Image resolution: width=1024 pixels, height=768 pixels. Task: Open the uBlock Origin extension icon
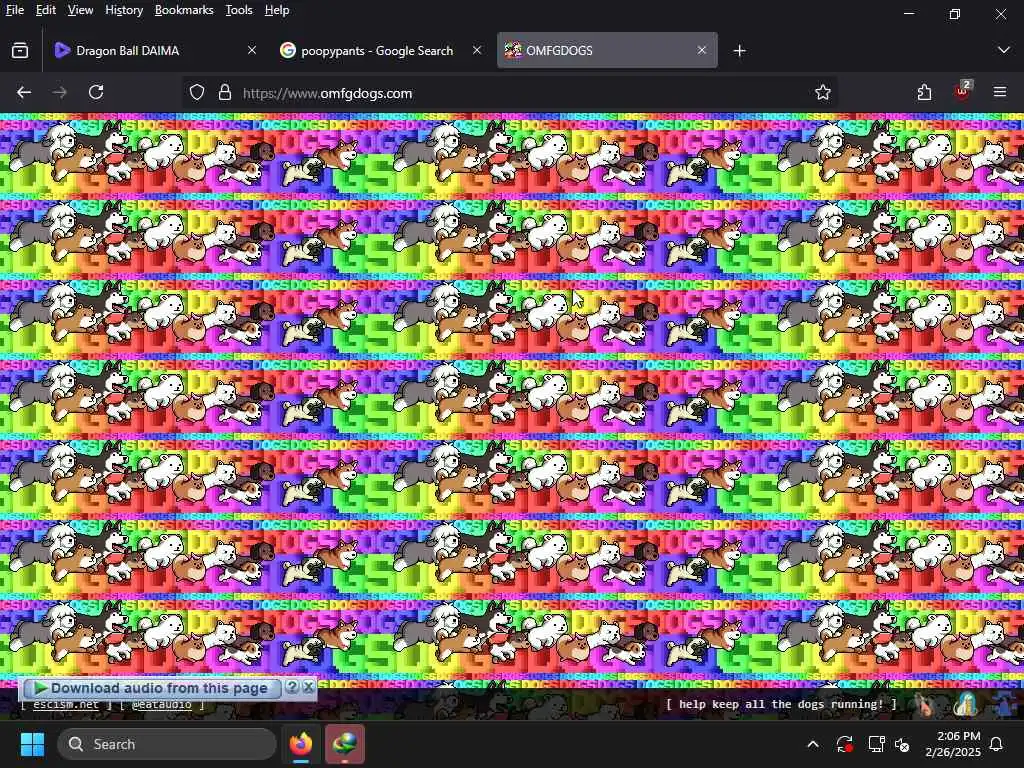pyautogui.click(x=962, y=91)
